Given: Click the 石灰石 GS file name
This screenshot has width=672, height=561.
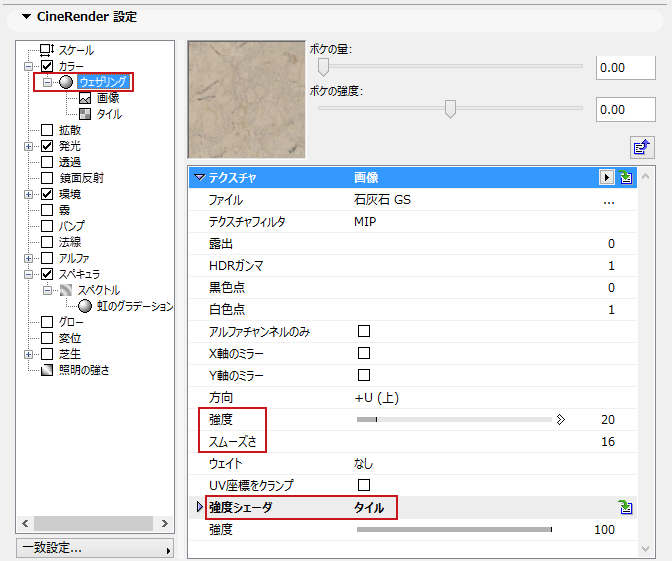Looking at the screenshot, I should coord(382,200).
